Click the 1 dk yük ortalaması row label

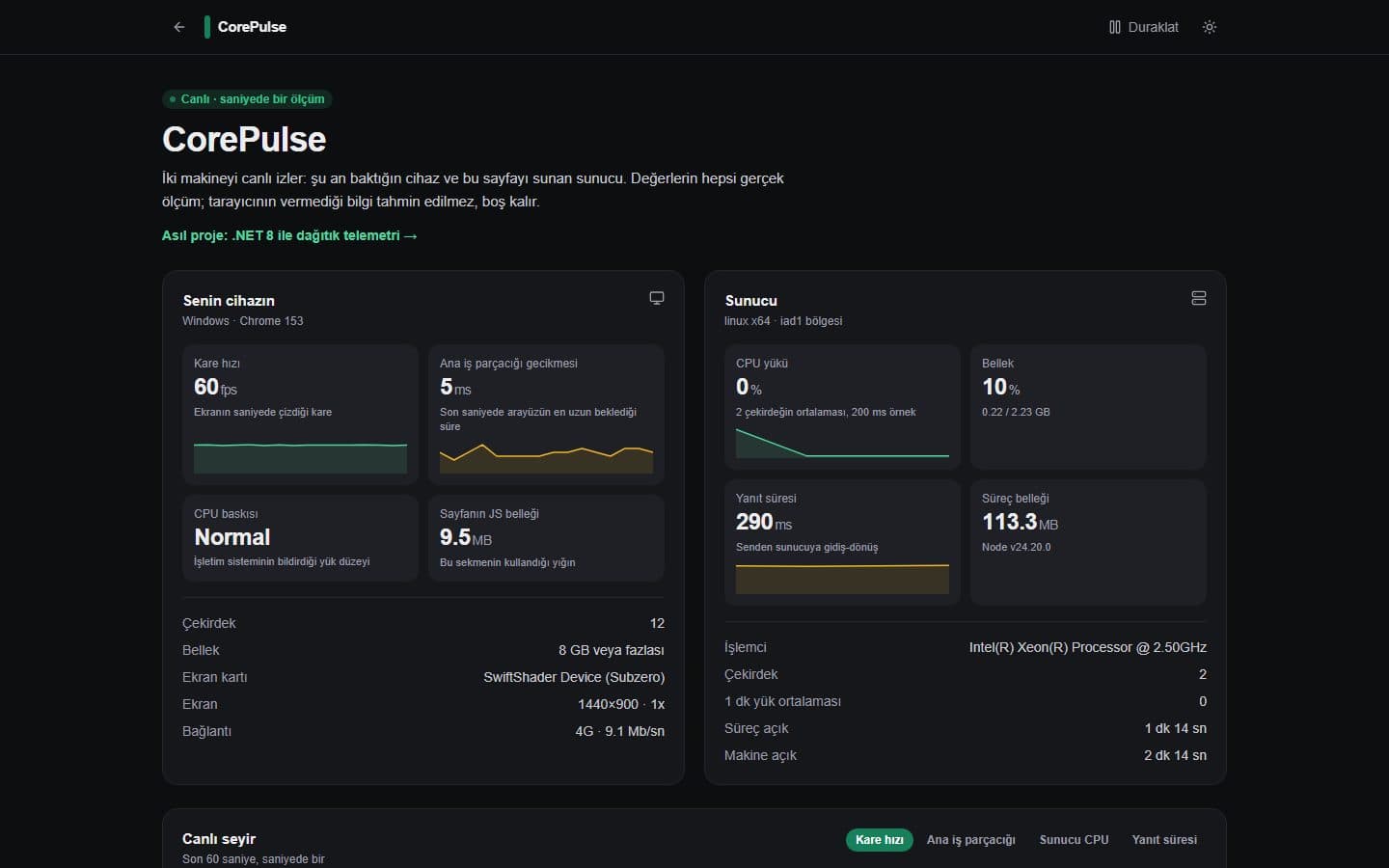click(x=782, y=701)
